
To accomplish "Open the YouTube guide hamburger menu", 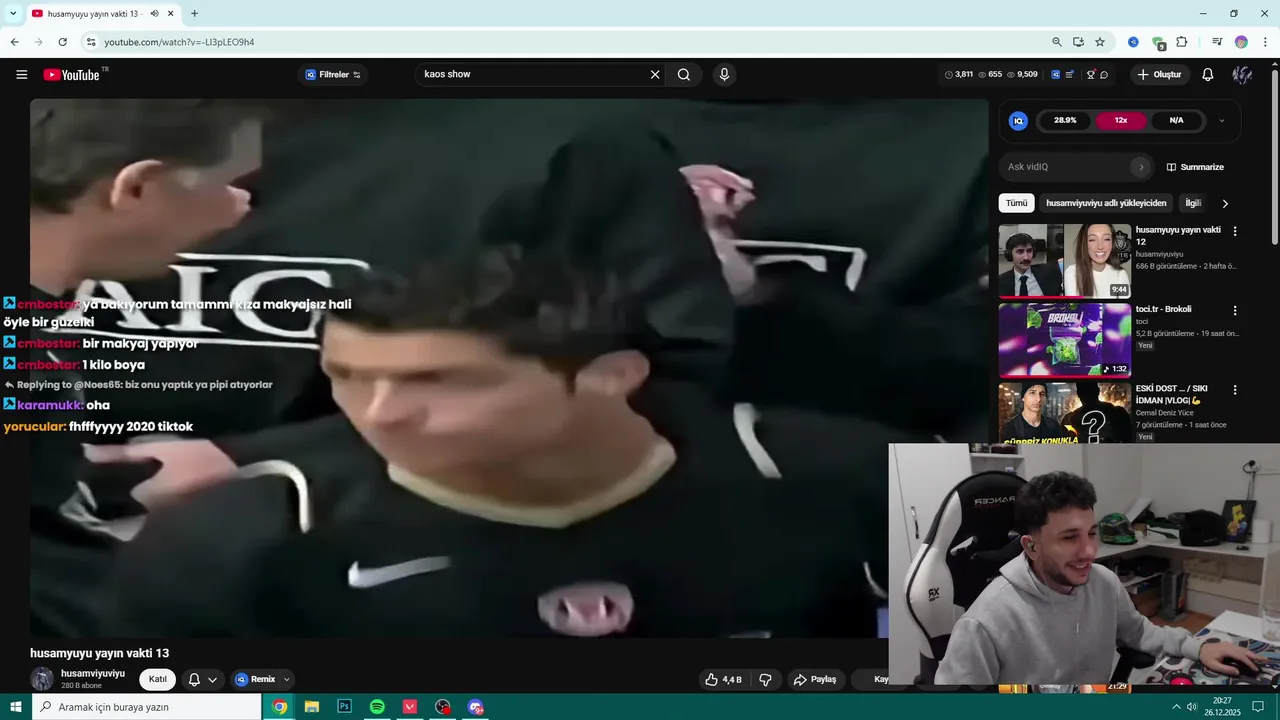I will tap(21, 75).
